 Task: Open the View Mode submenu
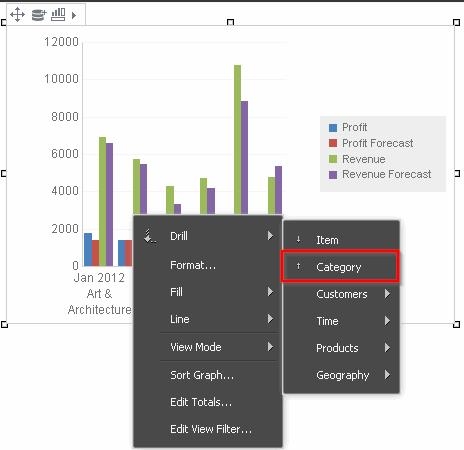pyautogui.click(x=208, y=347)
